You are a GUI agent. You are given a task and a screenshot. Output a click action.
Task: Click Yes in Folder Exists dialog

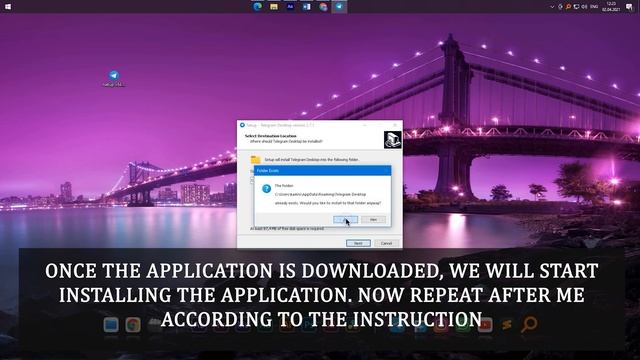346,220
